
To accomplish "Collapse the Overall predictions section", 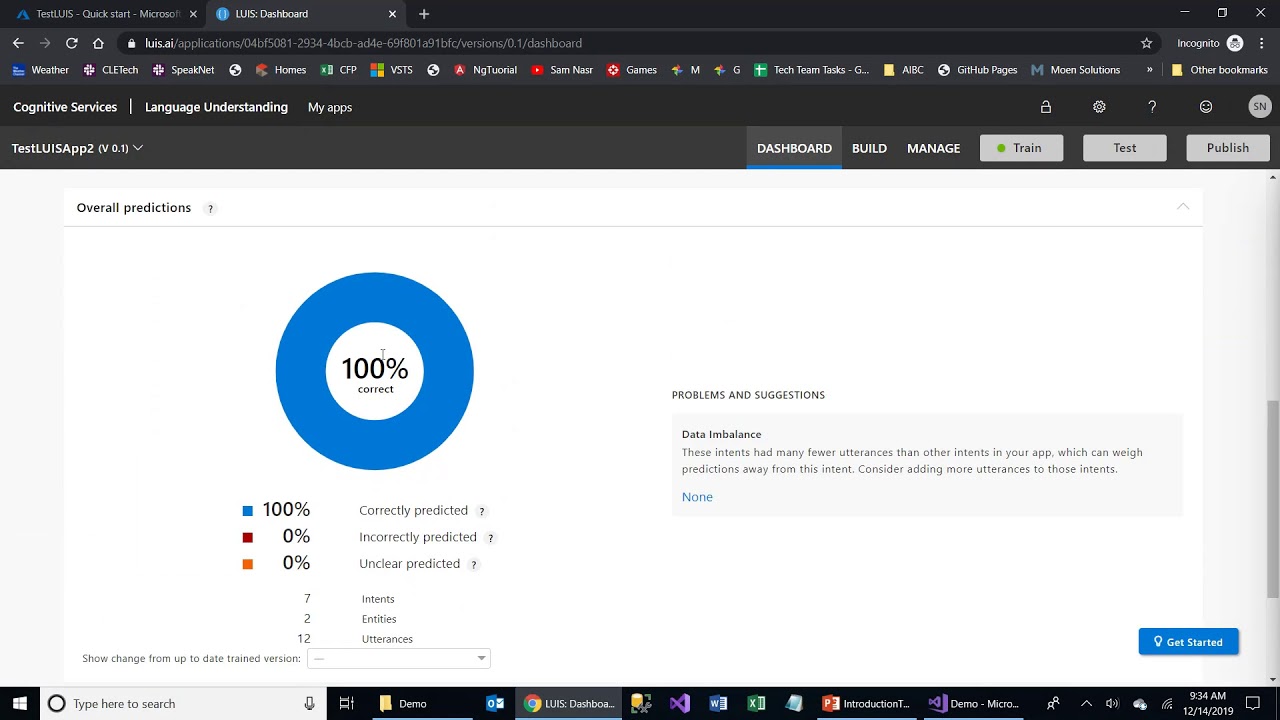I will [1183, 206].
